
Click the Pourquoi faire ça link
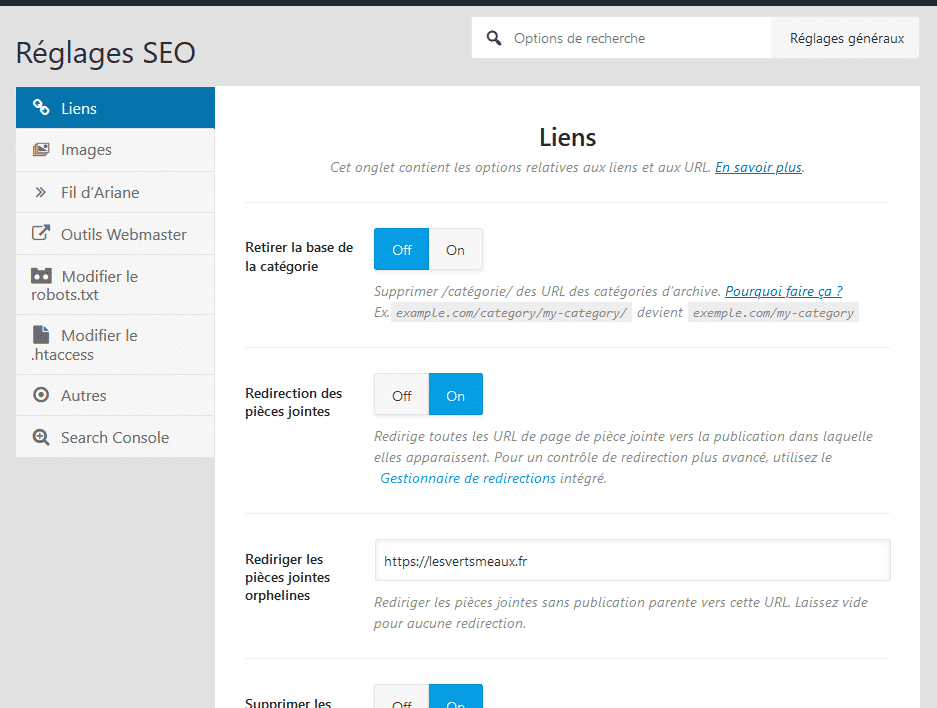783,291
